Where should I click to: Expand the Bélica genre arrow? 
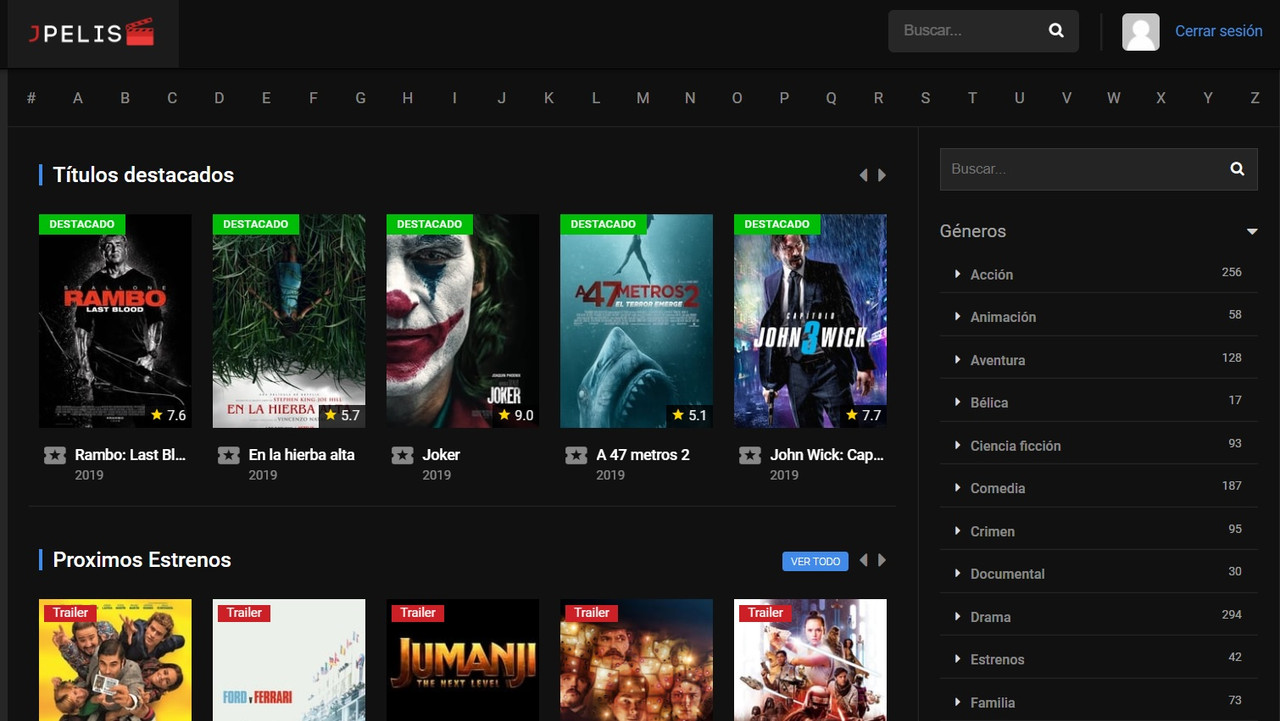coord(957,402)
